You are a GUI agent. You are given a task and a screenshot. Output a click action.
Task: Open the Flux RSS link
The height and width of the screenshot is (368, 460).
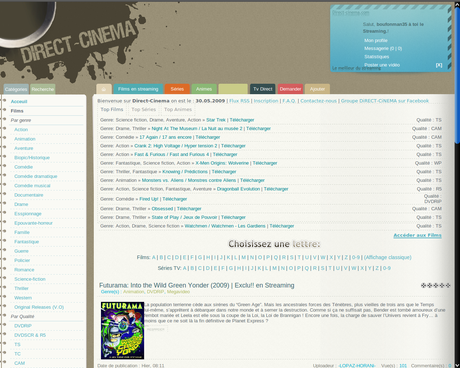coord(239,101)
